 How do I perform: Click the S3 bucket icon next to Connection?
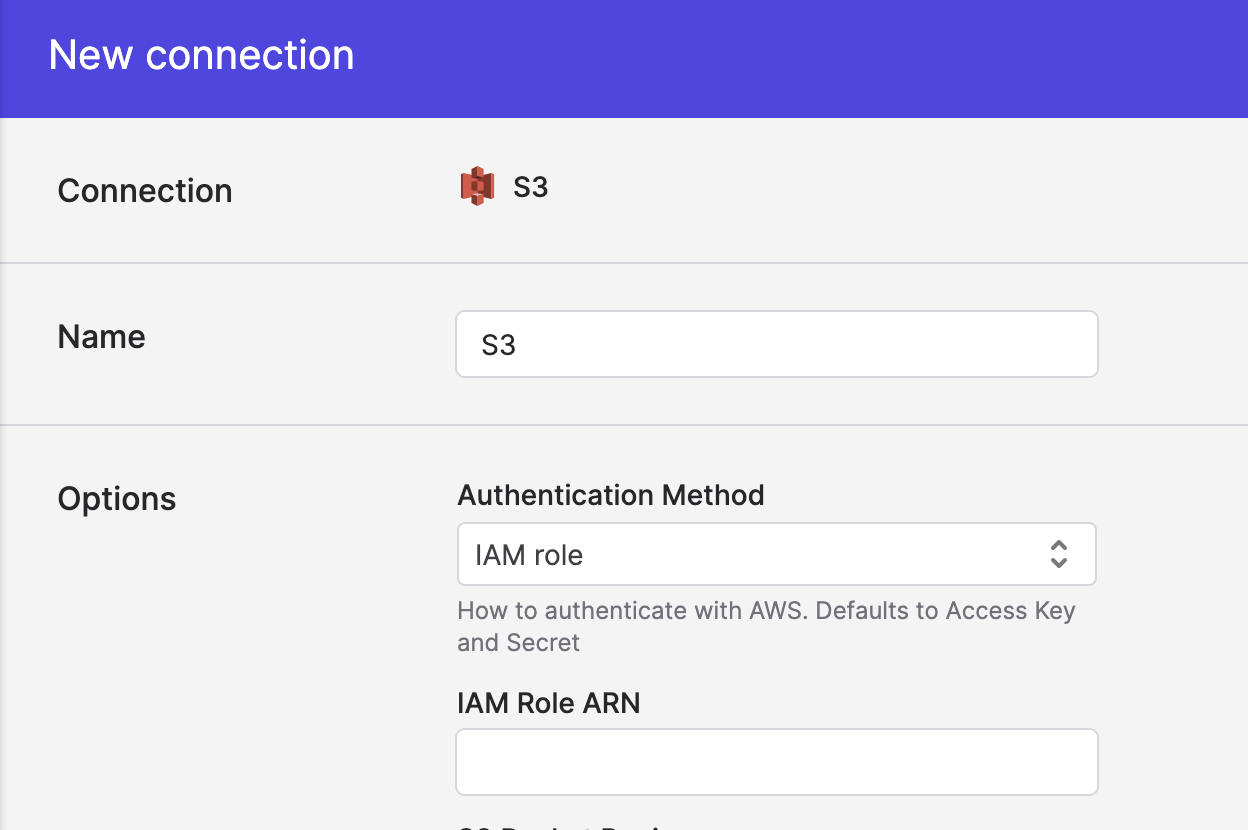pos(477,187)
